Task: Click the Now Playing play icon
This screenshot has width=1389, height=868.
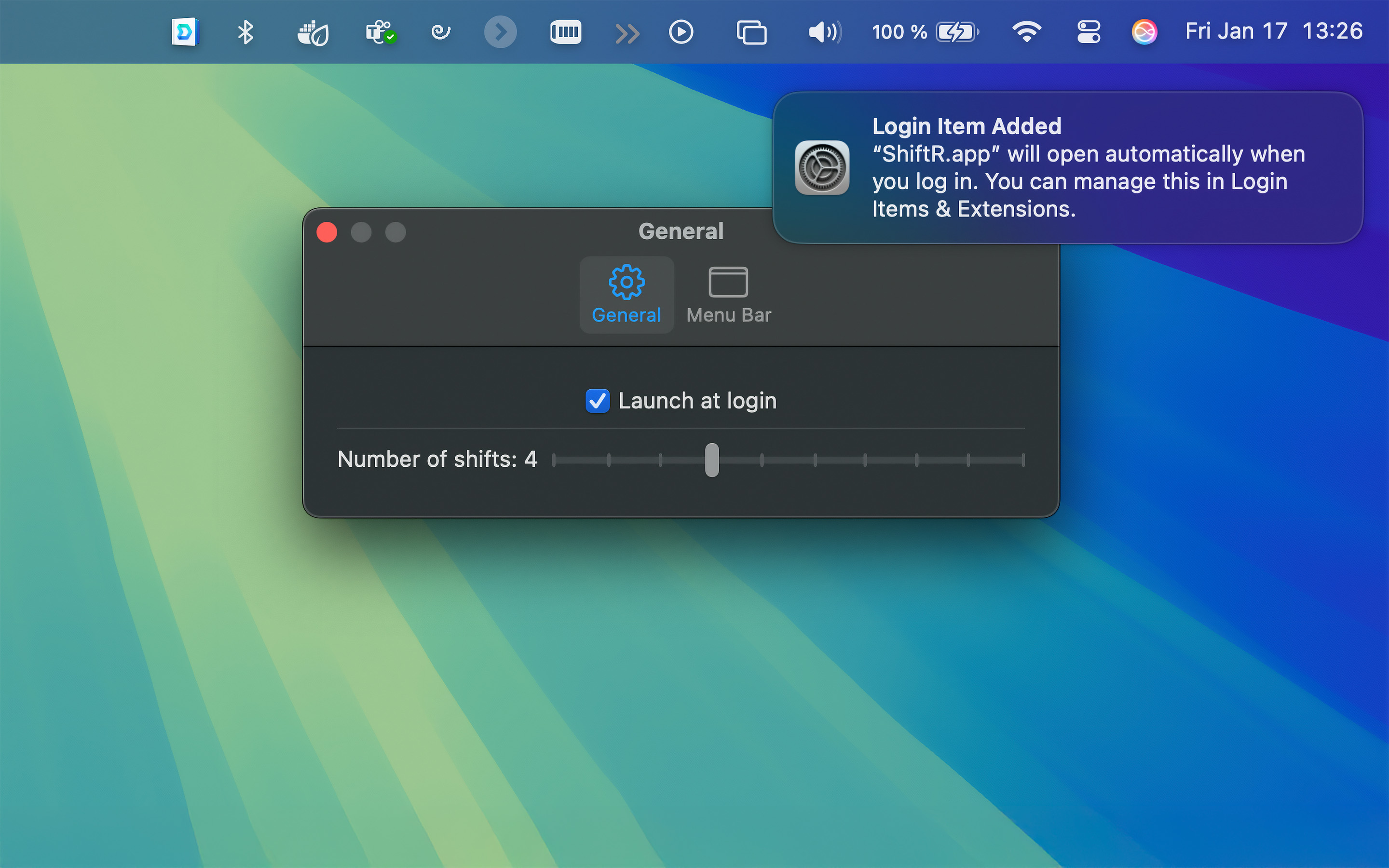Action: (681, 32)
